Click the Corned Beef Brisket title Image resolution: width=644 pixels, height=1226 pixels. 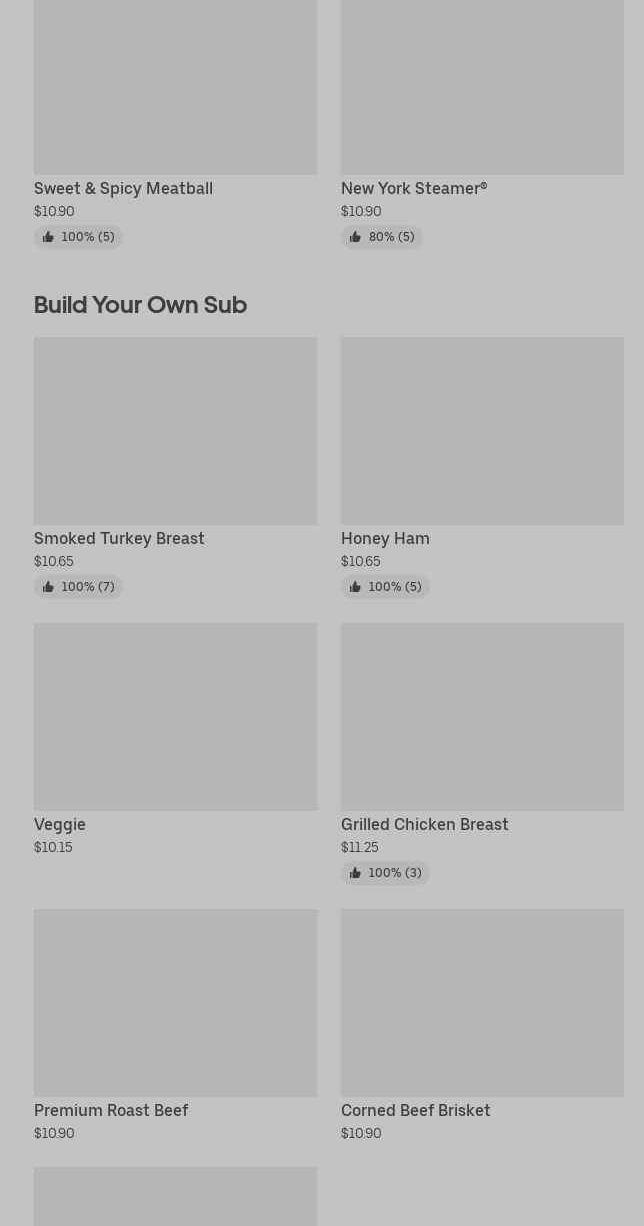[x=415, y=1110]
